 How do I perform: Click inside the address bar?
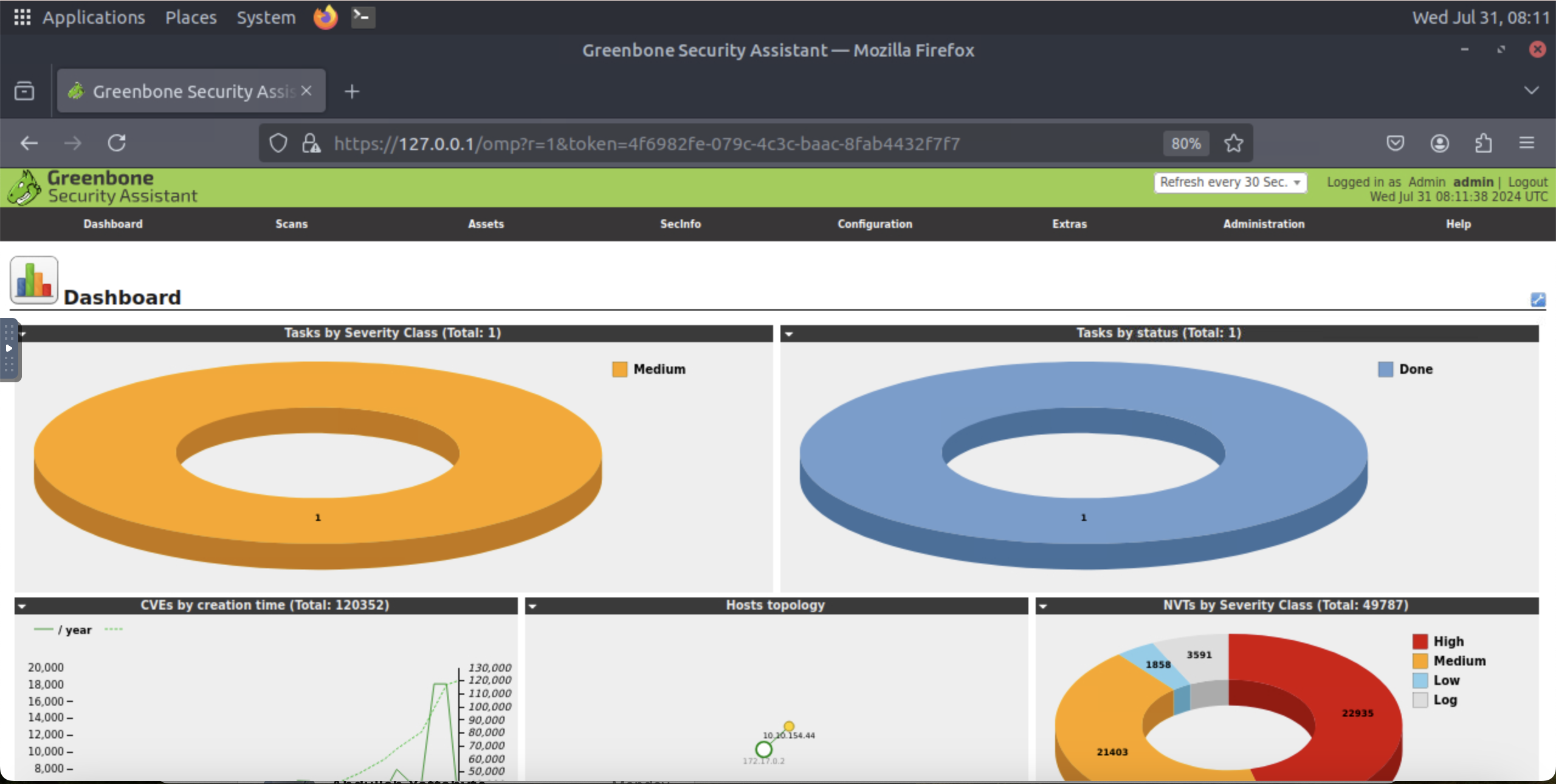pyautogui.click(x=729, y=143)
